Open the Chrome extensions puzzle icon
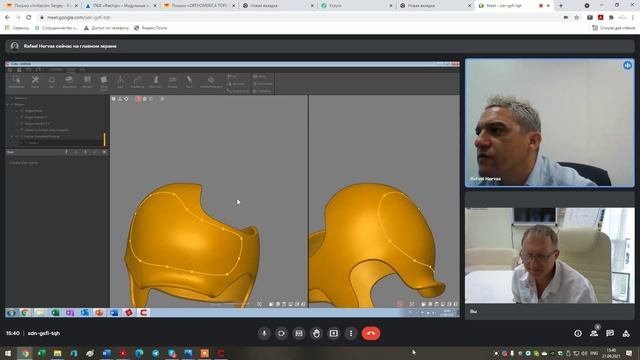Screen dimensions: 640x360 pos(611,18)
